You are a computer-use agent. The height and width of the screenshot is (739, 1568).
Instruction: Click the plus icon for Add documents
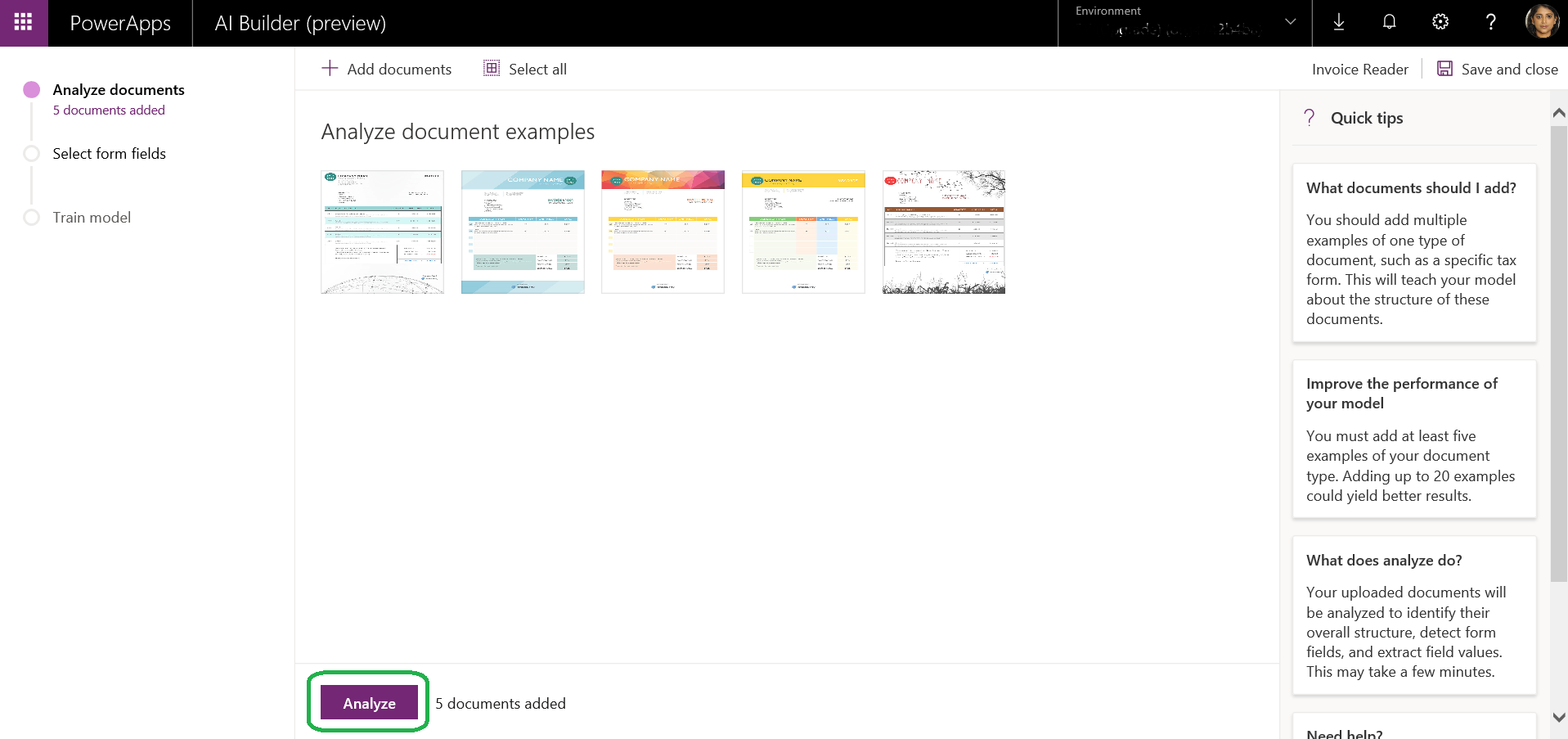[x=330, y=69]
